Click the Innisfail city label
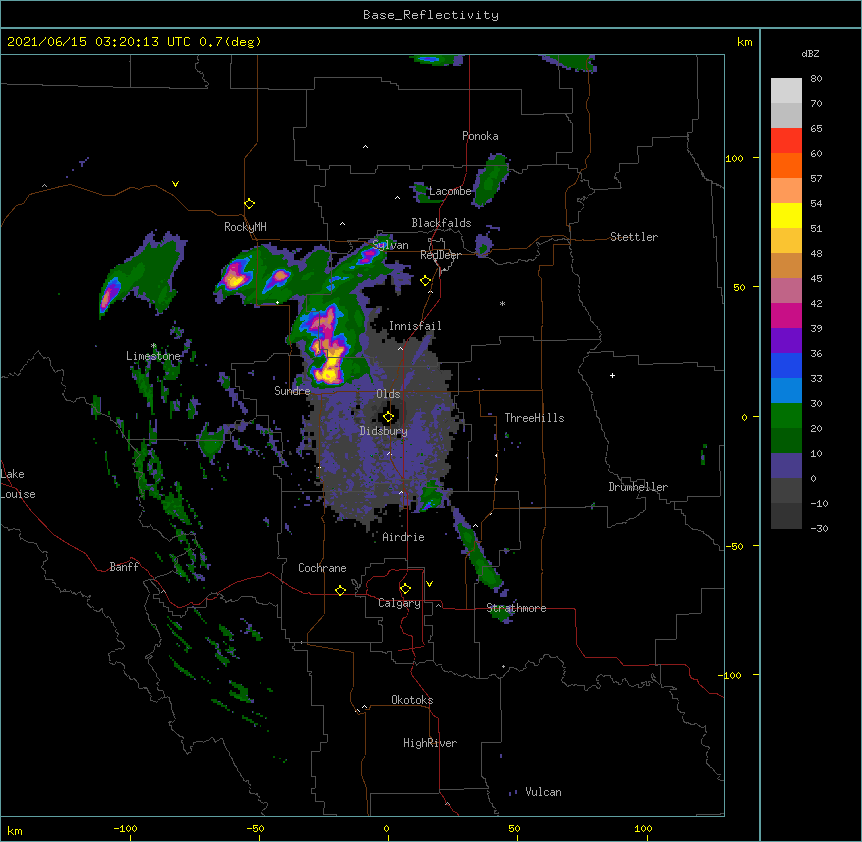 [x=415, y=326]
